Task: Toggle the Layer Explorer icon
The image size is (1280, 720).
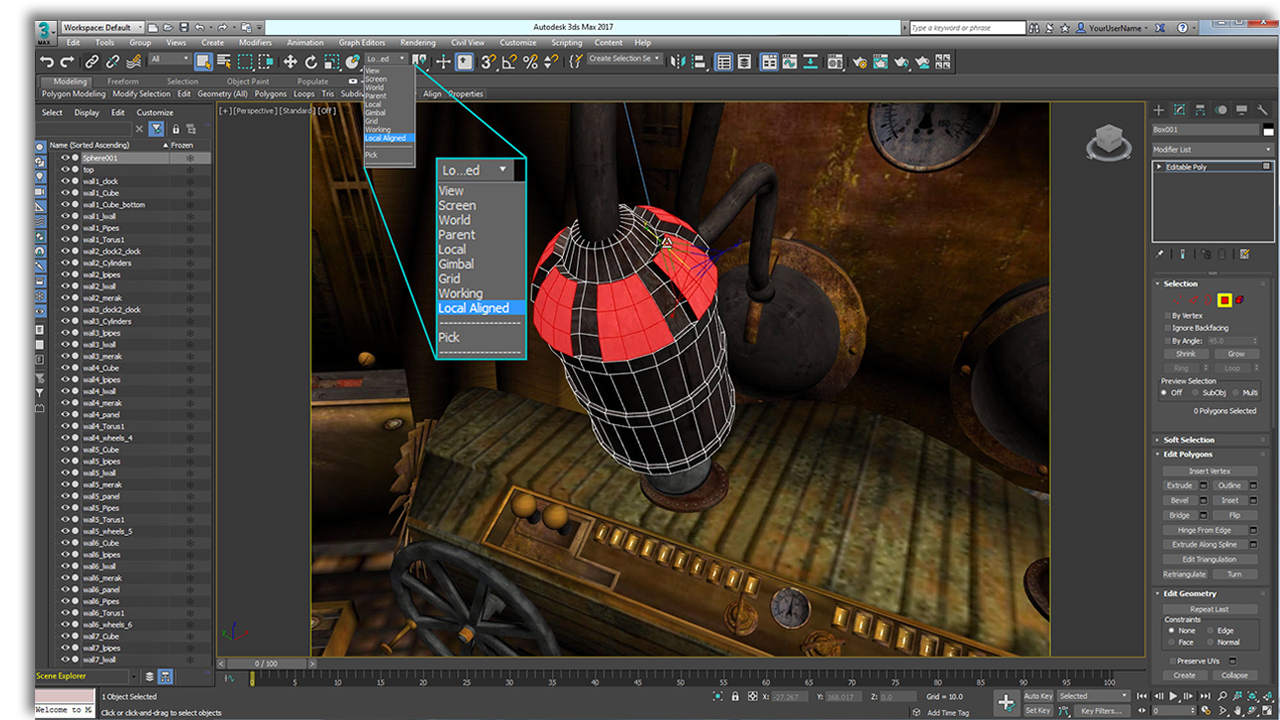Action: [x=745, y=62]
